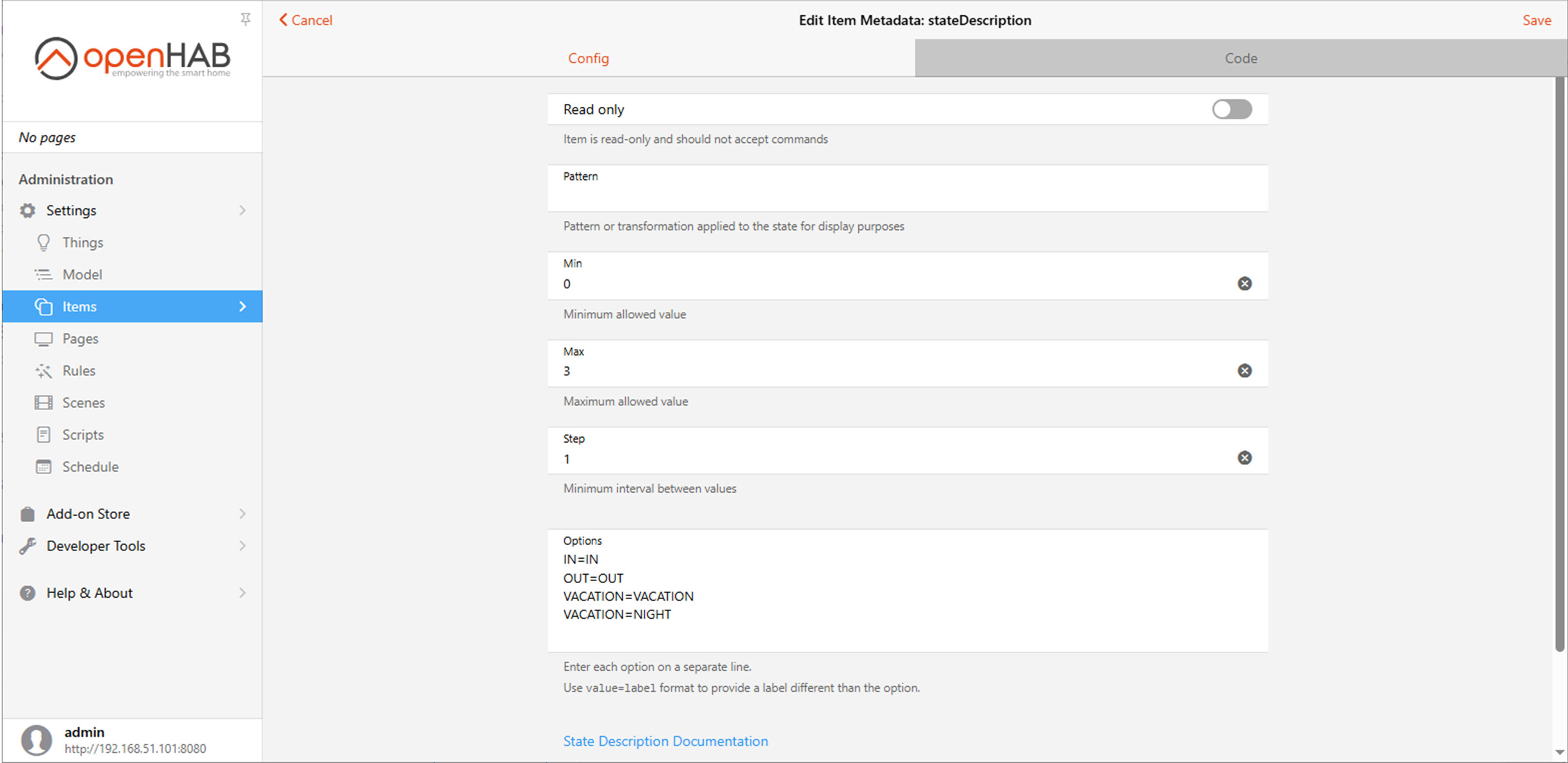Image resolution: width=1568 pixels, height=763 pixels.
Task: Click the Developer Tools wrench icon
Action: (28, 546)
